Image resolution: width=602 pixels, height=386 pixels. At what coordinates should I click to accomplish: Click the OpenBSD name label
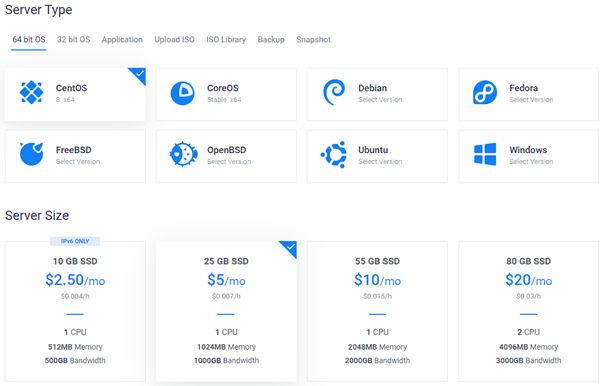click(x=227, y=150)
